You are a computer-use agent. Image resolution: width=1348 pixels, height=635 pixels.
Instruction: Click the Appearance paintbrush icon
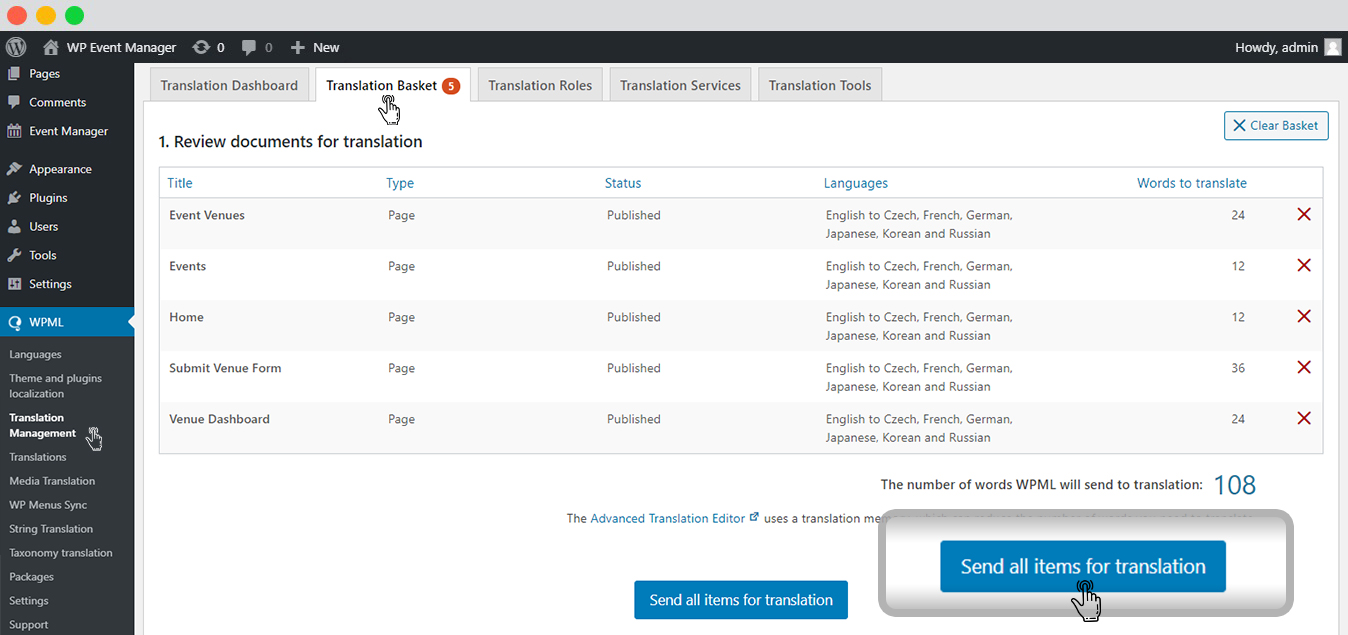pyautogui.click(x=14, y=169)
